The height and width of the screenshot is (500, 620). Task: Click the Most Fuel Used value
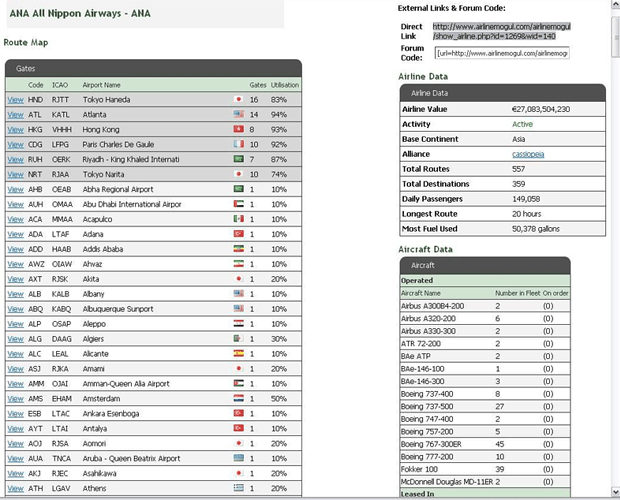pyautogui.click(x=536, y=229)
